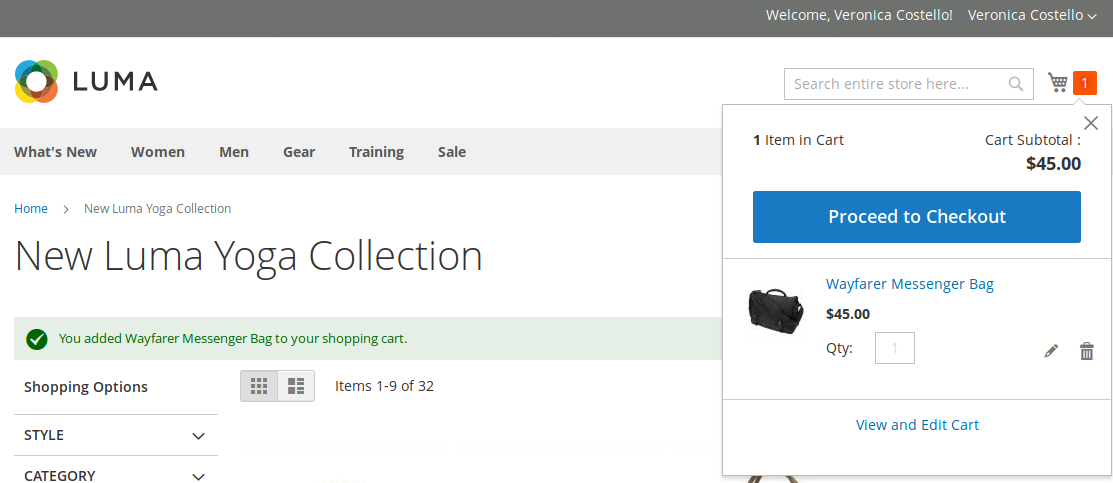The width and height of the screenshot is (1113, 483).
Task: Open the Women menu
Action: click(158, 152)
